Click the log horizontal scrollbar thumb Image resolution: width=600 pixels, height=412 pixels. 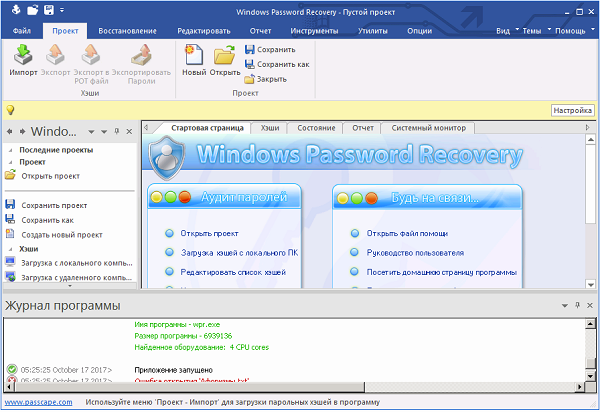189,387
